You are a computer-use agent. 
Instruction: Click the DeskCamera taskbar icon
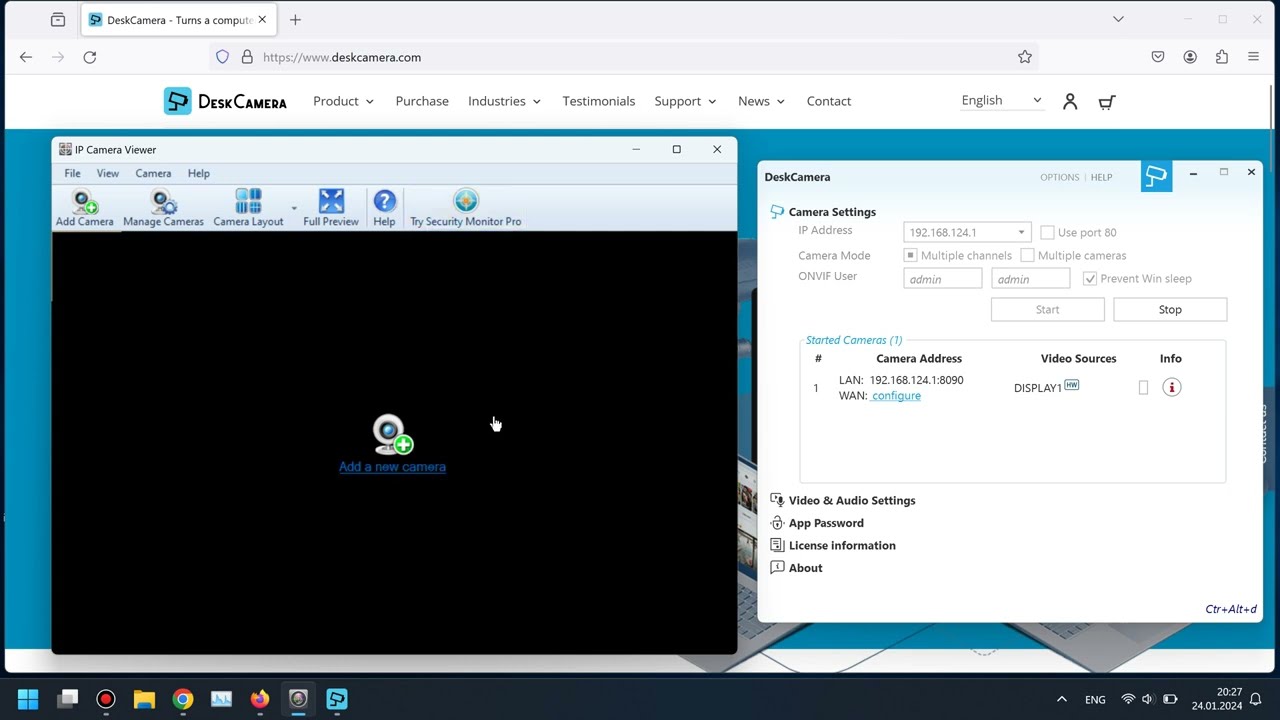point(337,699)
